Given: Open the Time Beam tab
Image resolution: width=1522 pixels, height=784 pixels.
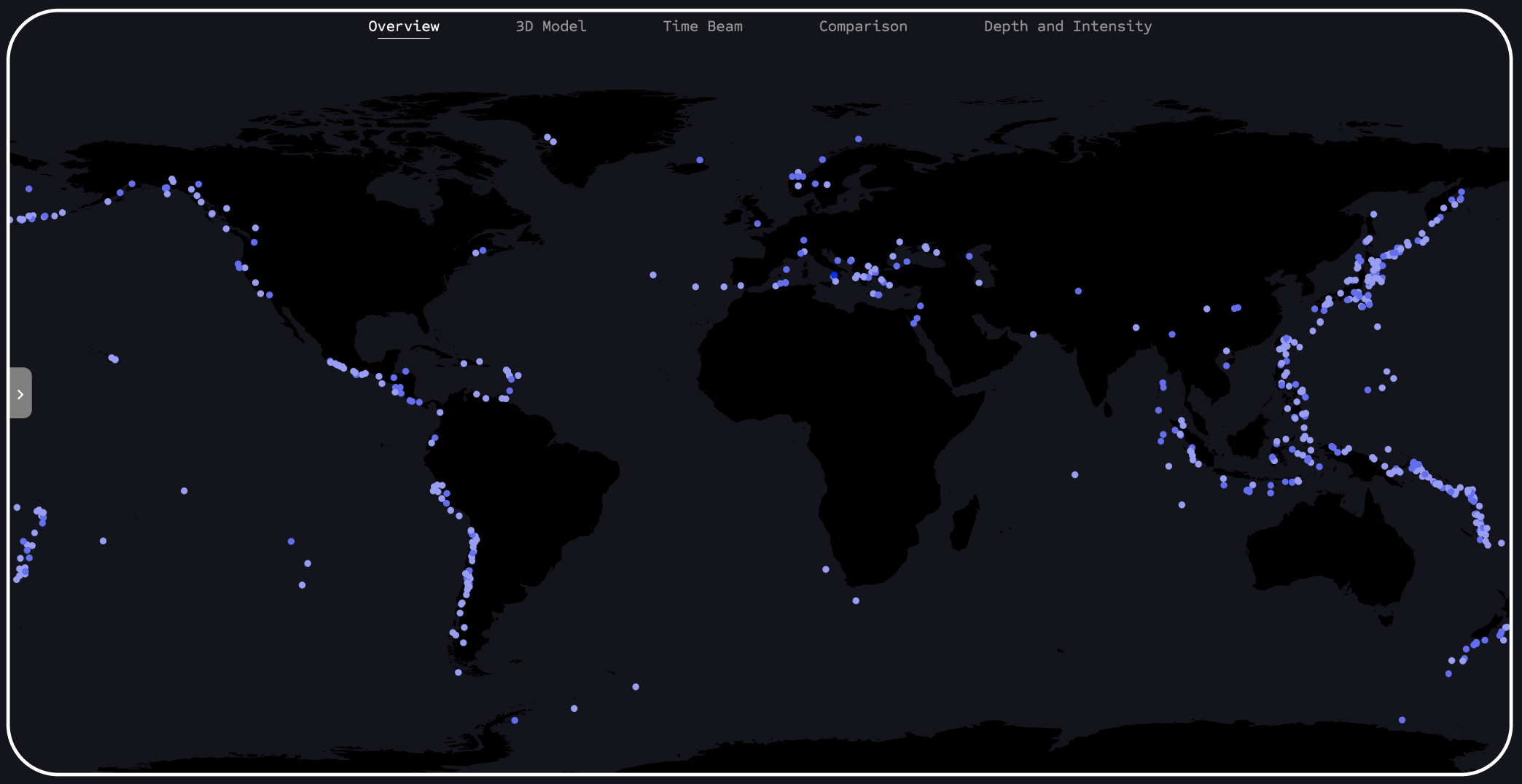Looking at the screenshot, I should pos(702,26).
